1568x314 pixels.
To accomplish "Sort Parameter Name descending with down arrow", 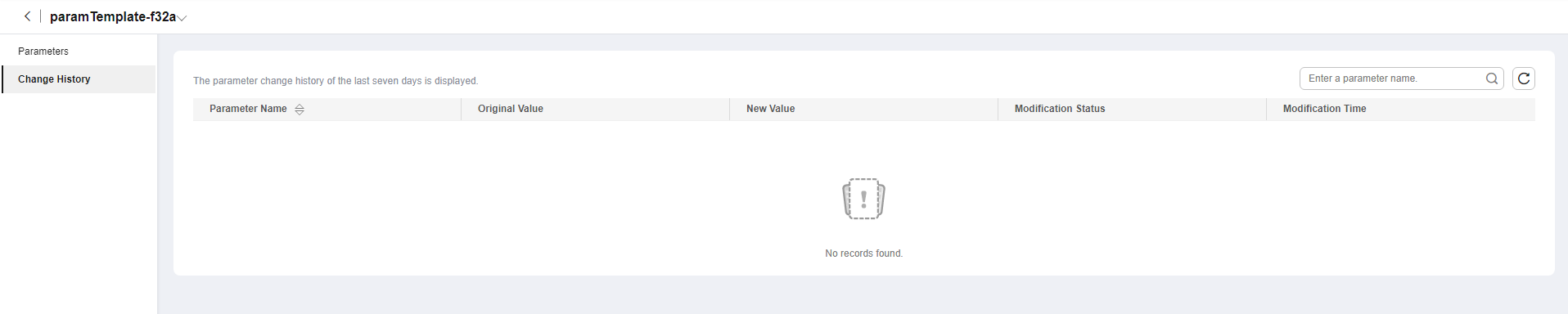I will [x=300, y=113].
